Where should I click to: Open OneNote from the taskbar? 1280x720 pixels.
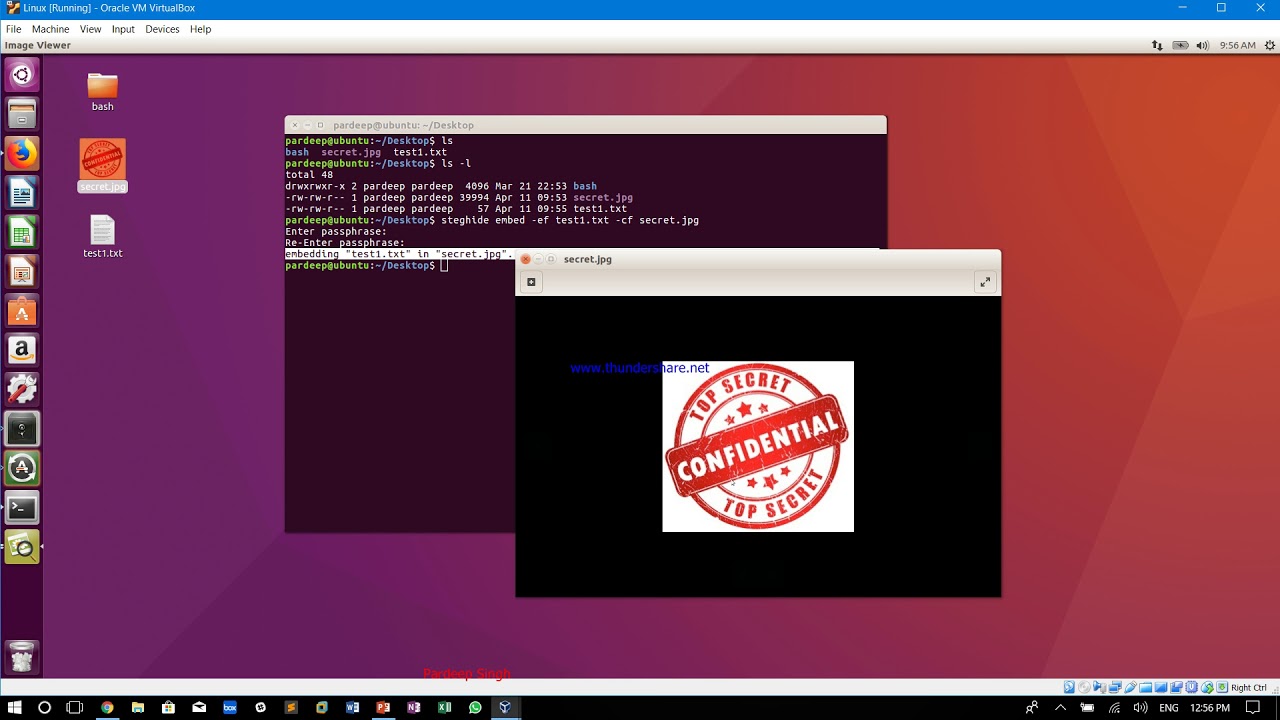[414, 707]
